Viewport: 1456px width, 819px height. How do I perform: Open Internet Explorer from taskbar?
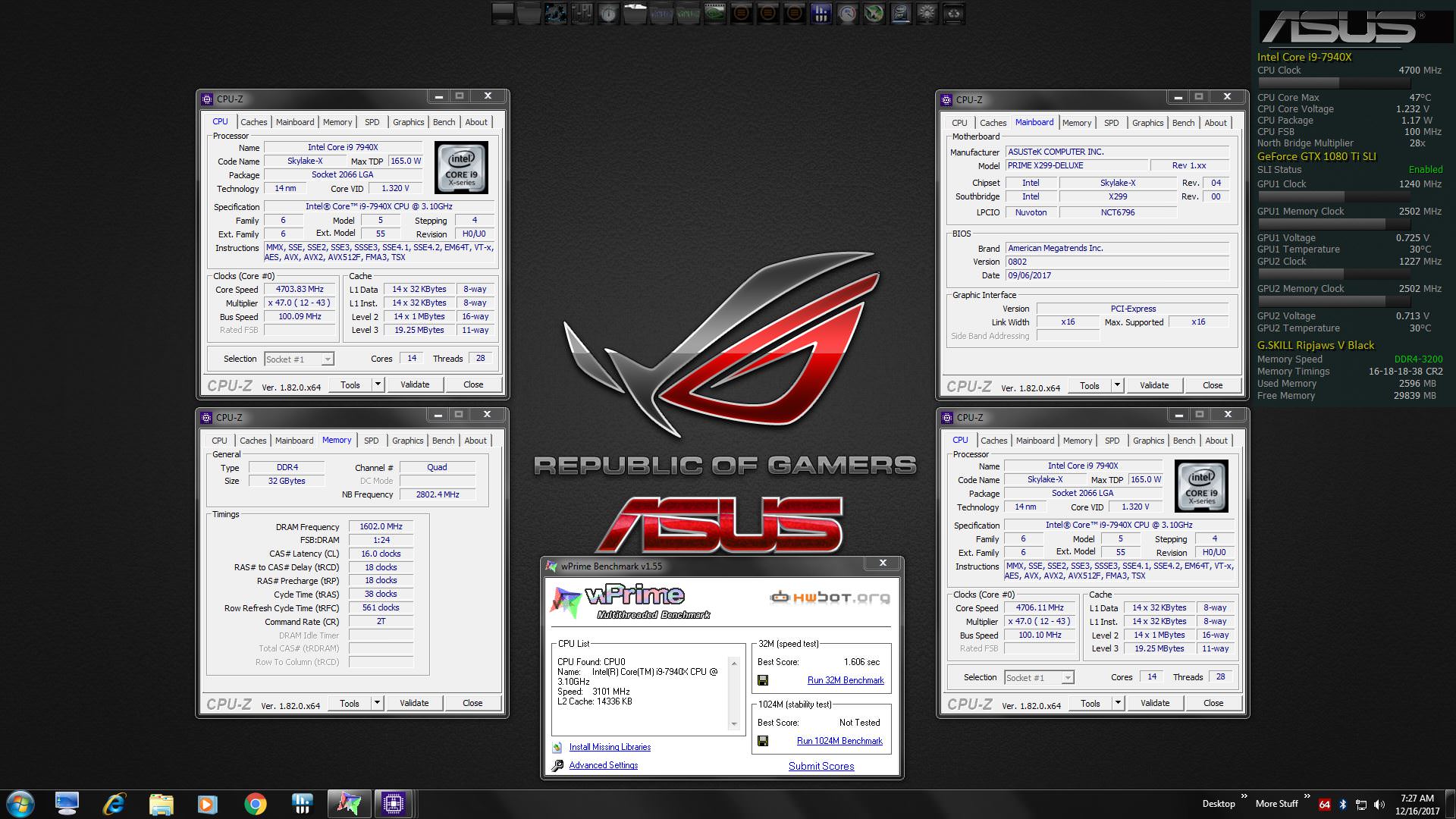(x=115, y=803)
